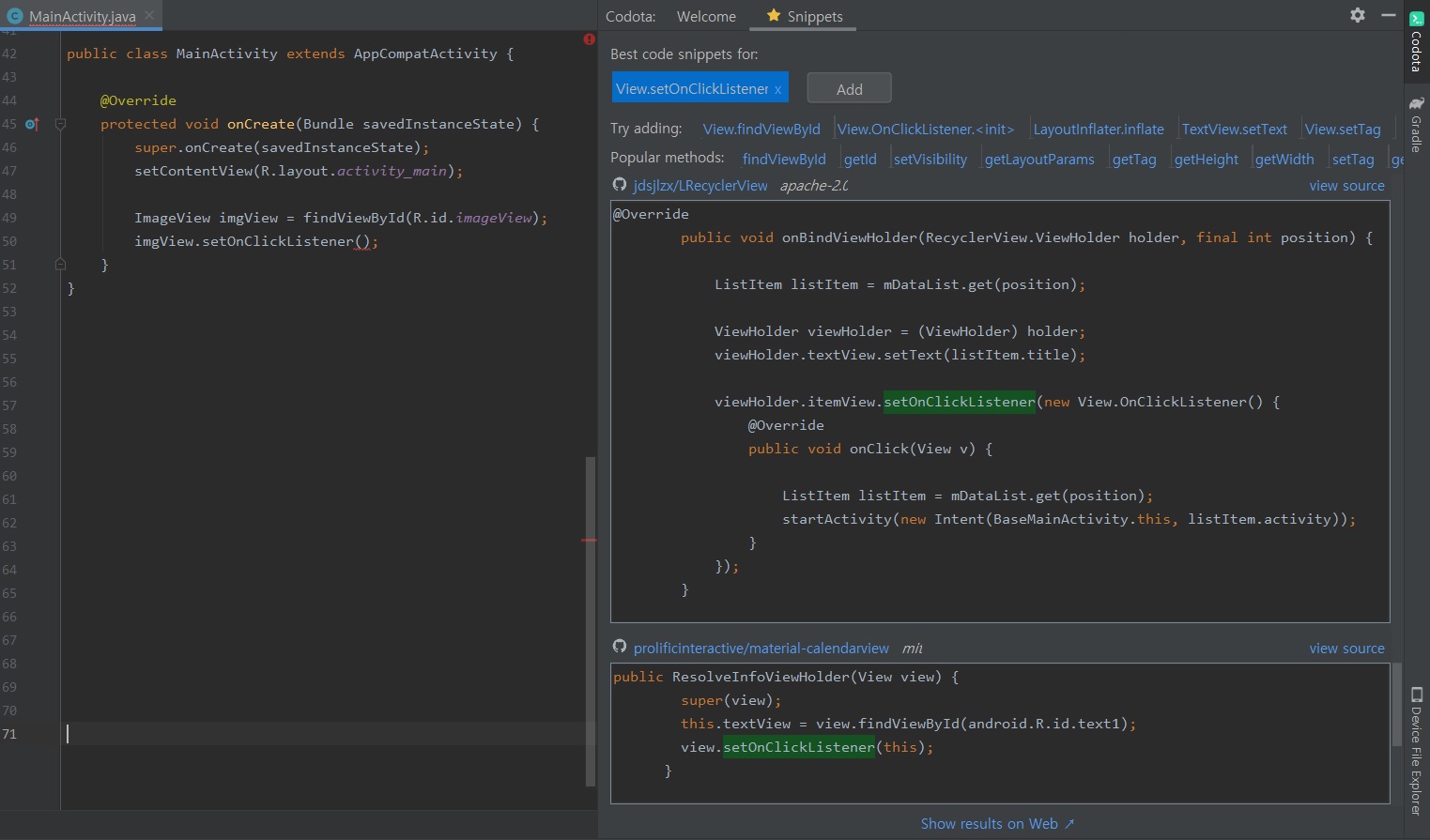Add LayoutInflater.inflate suggestion
The height and width of the screenshot is (840, 1430).
point(1099,130)
